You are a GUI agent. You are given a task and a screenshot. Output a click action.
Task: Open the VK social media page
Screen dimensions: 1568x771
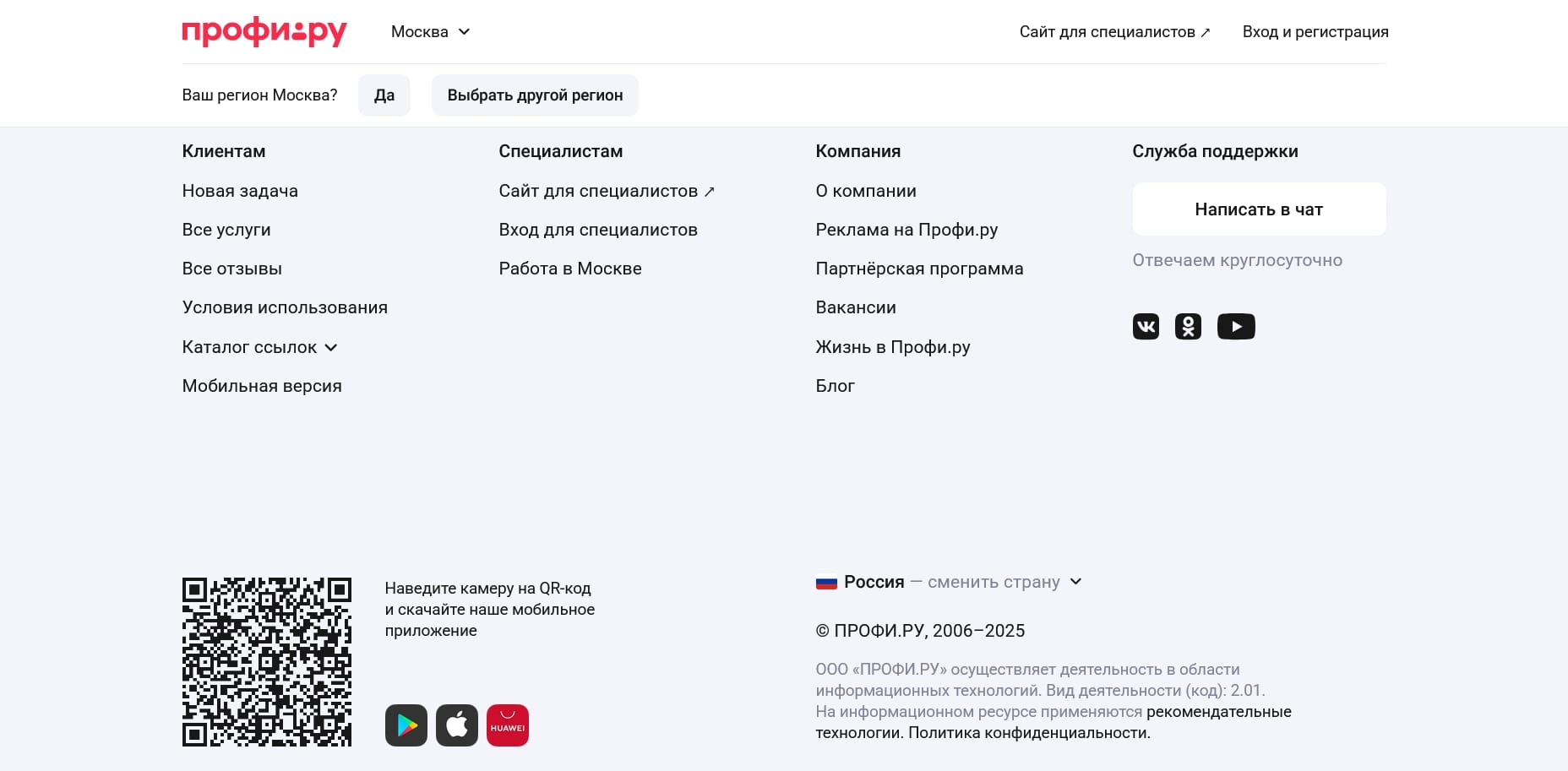point(1146,326)
